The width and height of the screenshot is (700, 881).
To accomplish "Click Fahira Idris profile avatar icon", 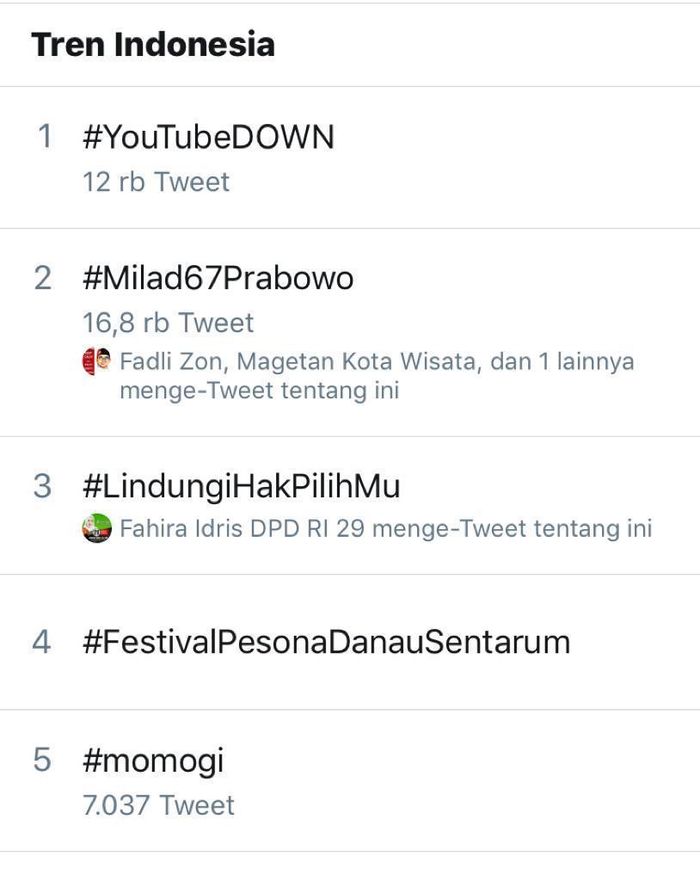I will pyautogui.click(x=97, y=528).
